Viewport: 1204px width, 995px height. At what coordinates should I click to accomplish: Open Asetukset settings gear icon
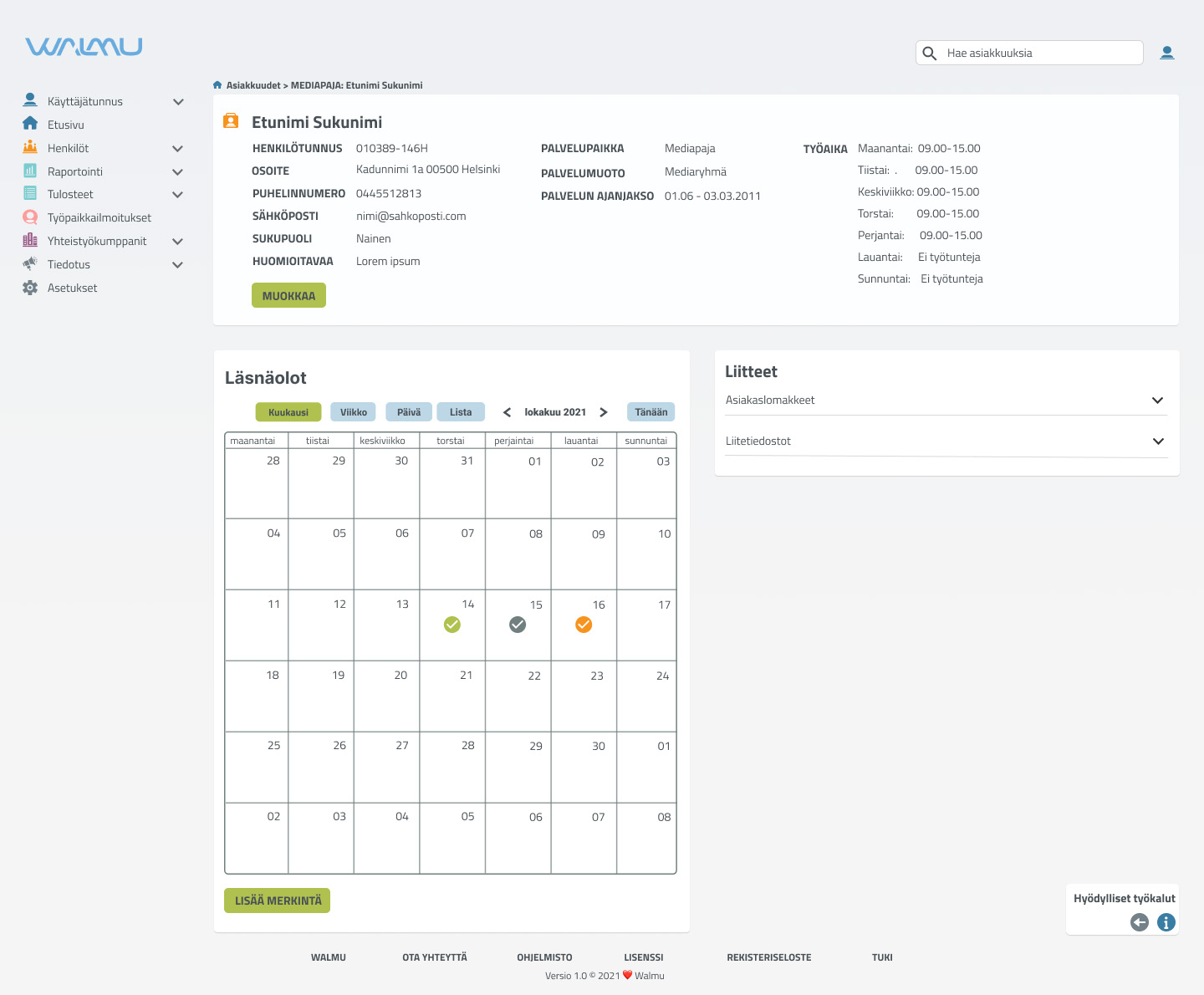click(30, 288)
